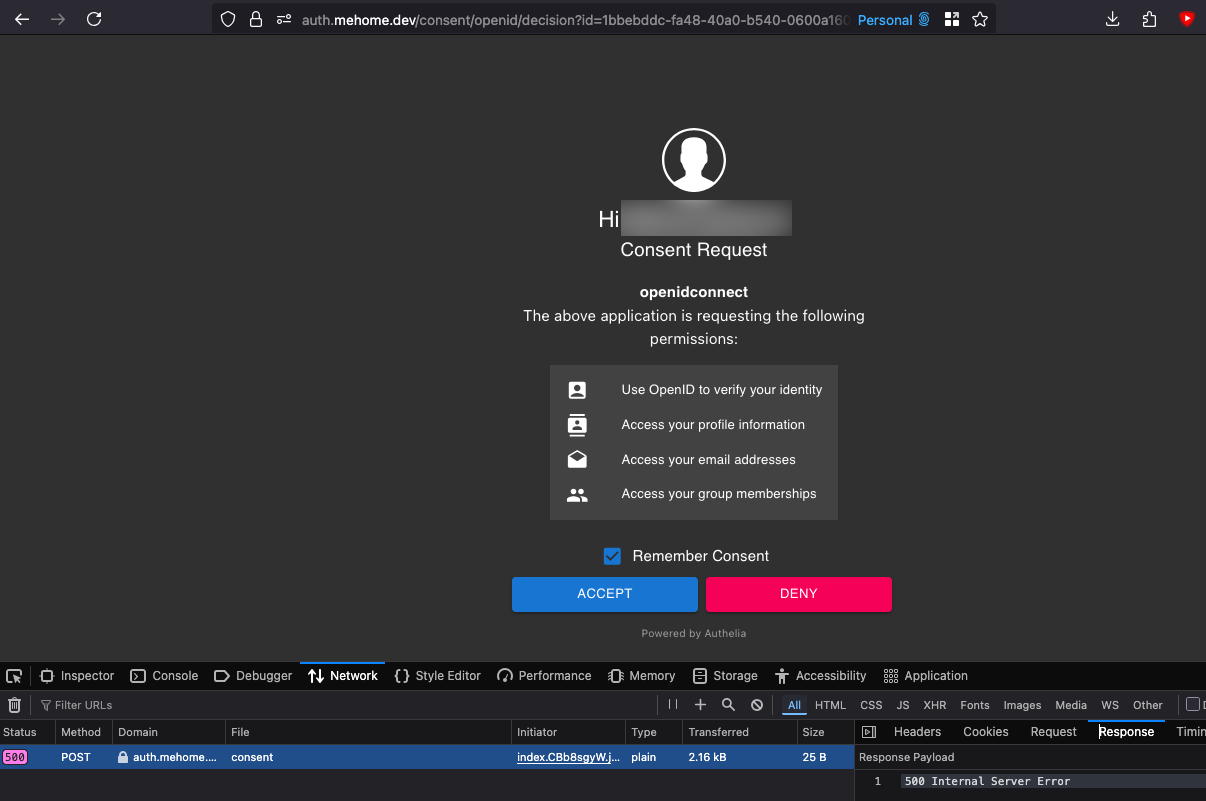Open network search with magnifier icon
Image resolution: width=1206 pixels, height=801 pixels.
pos(729,705)
